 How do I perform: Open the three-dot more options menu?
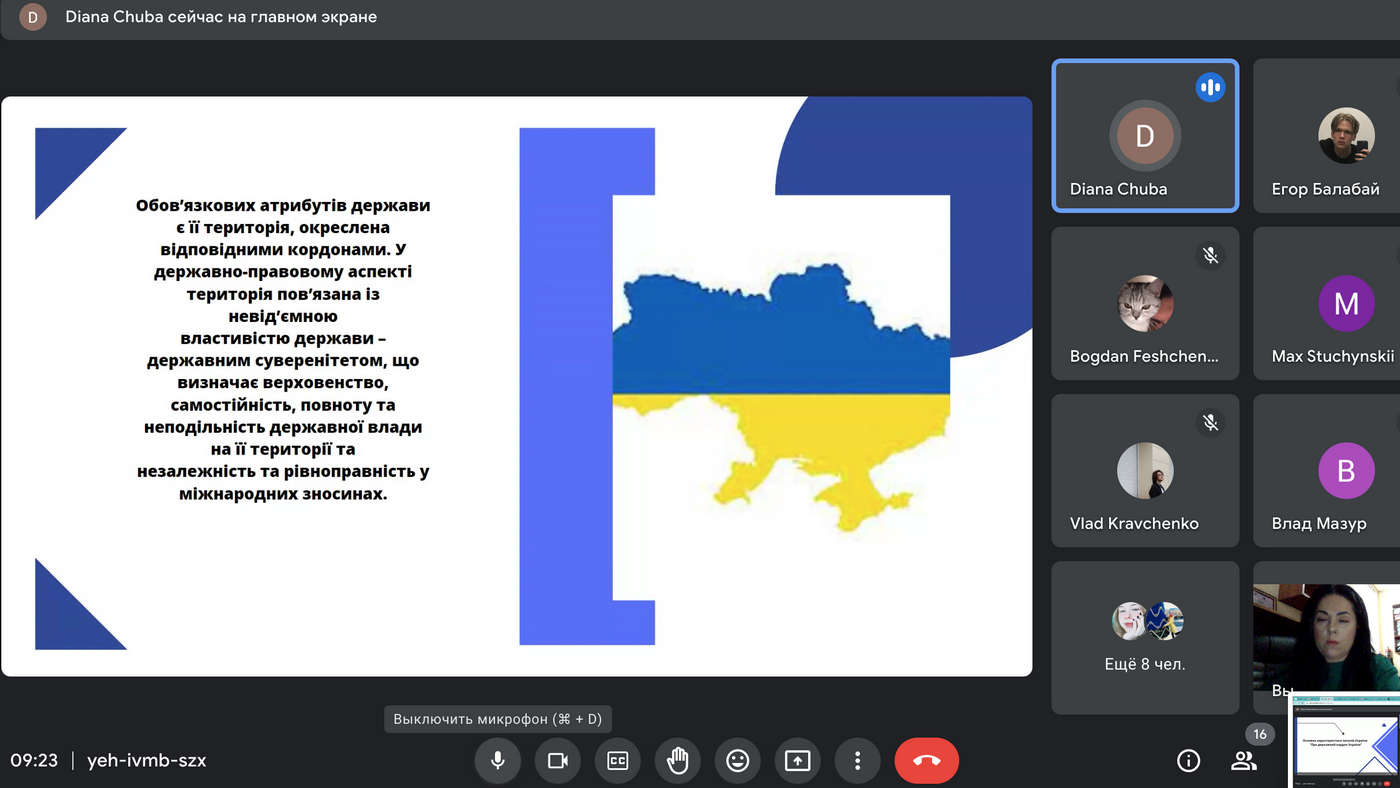point(857,761)
